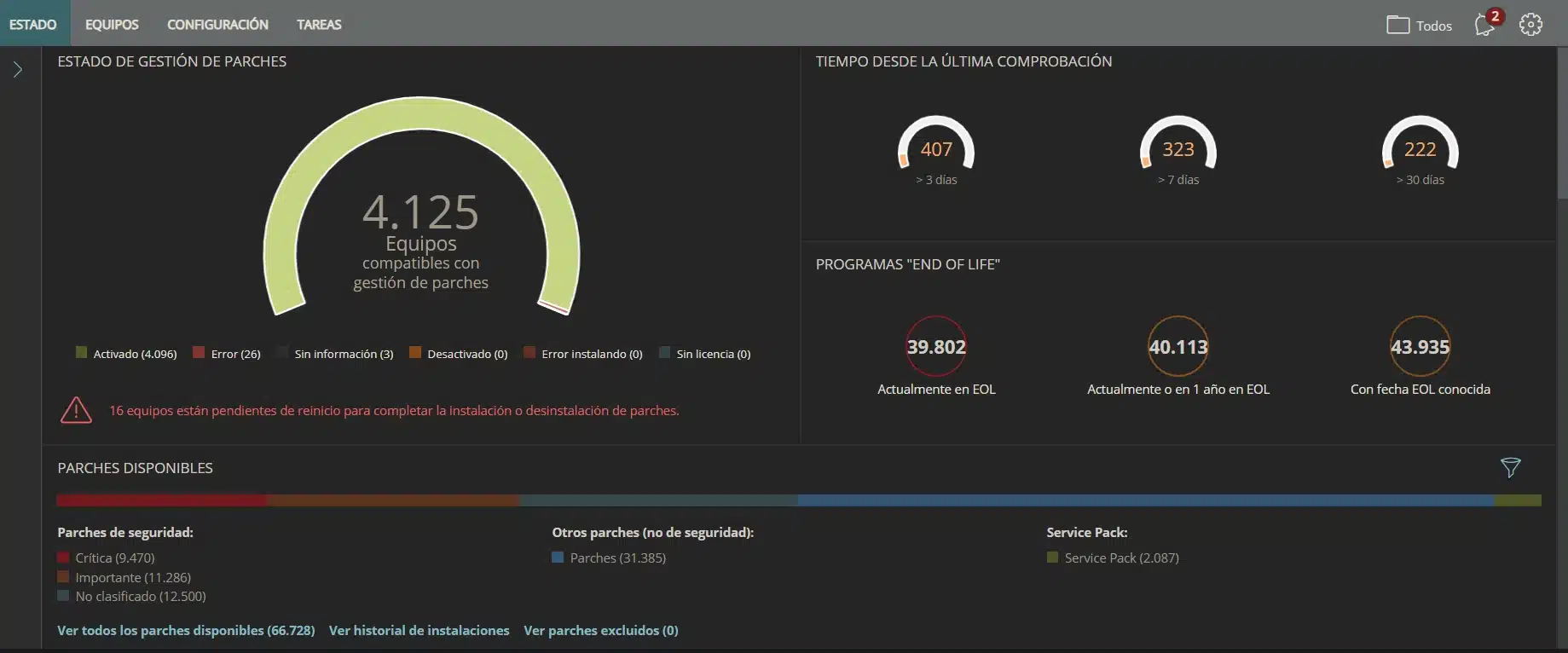1568x653 pixels.
Task: Open Ver todos los parches disponibles link
Action: [x=186, y=631]
